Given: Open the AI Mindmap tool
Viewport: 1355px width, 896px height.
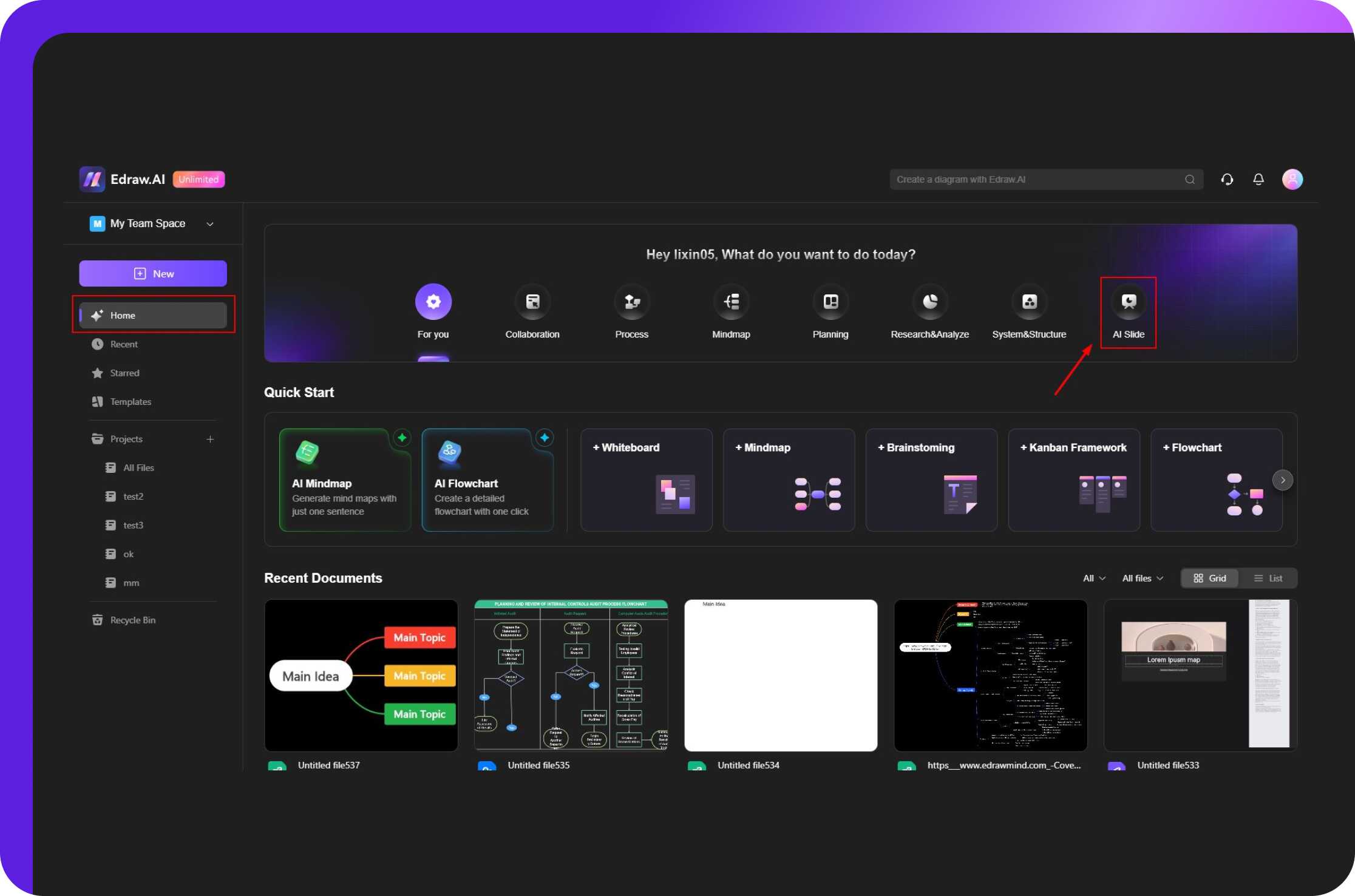Looking at the screenshot, I should pos(345,480).
